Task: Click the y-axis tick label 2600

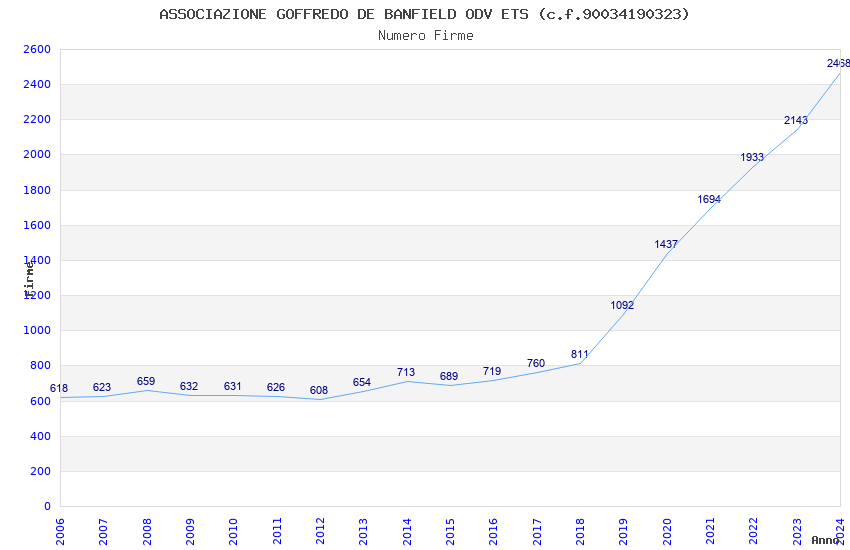Action: [x=37, y=49]
